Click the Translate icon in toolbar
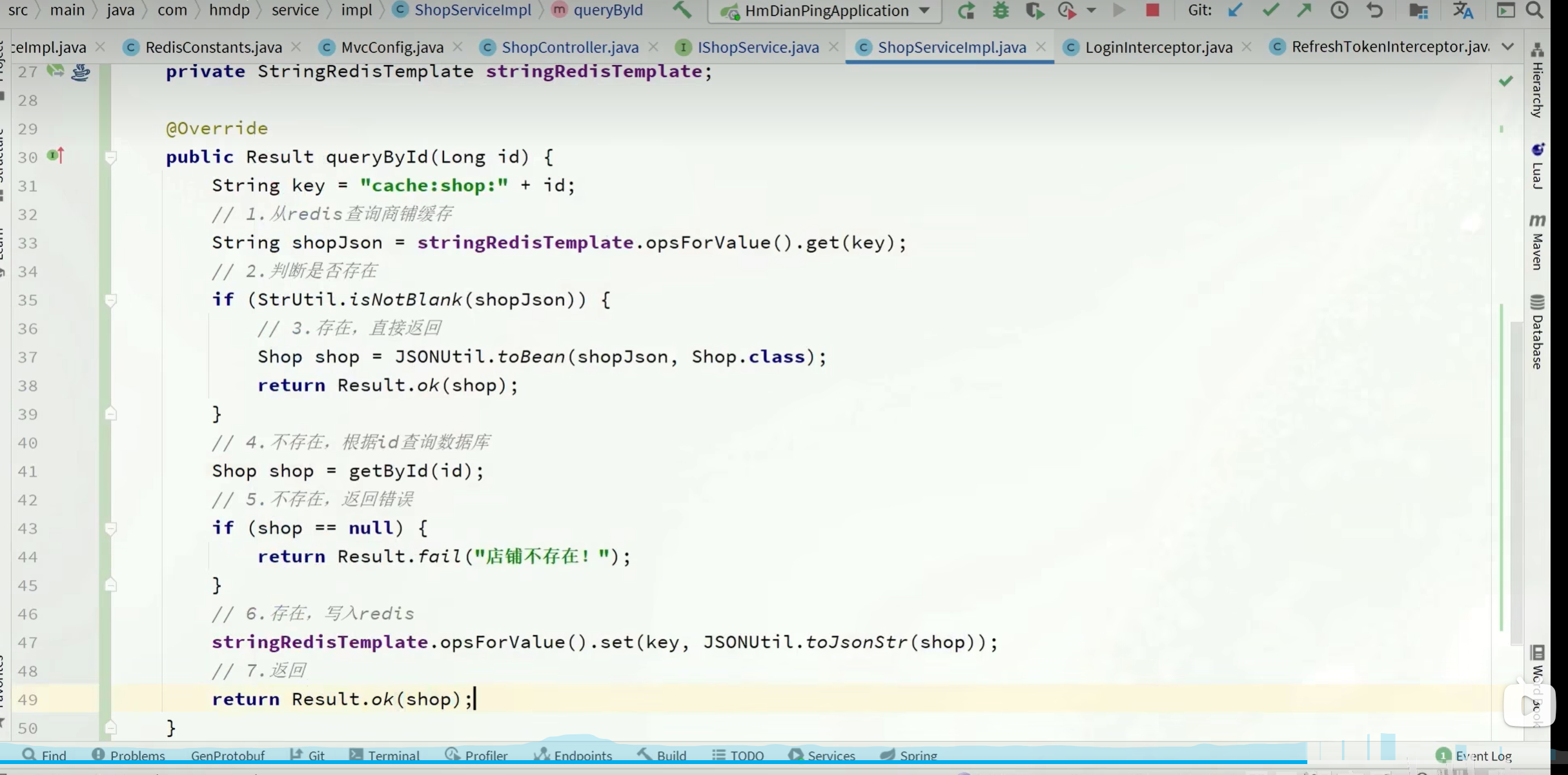 pyautogui.click(x=1463, y=10)
